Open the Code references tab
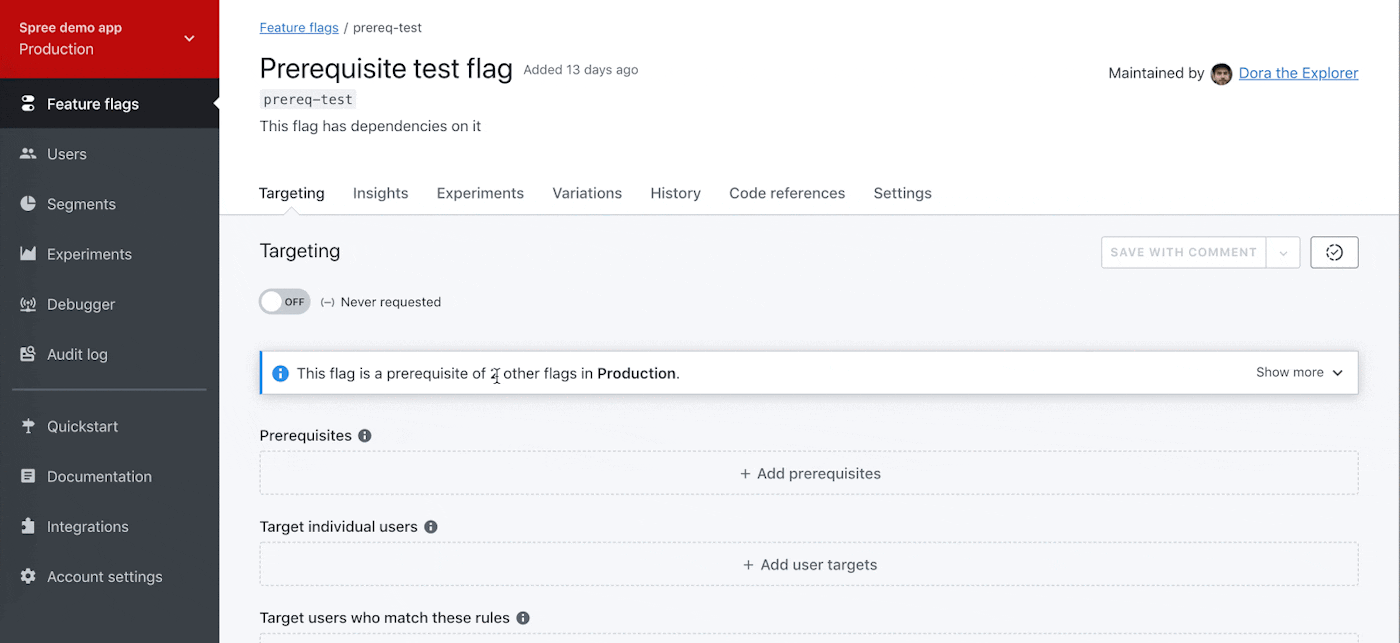 click(787, 193)
